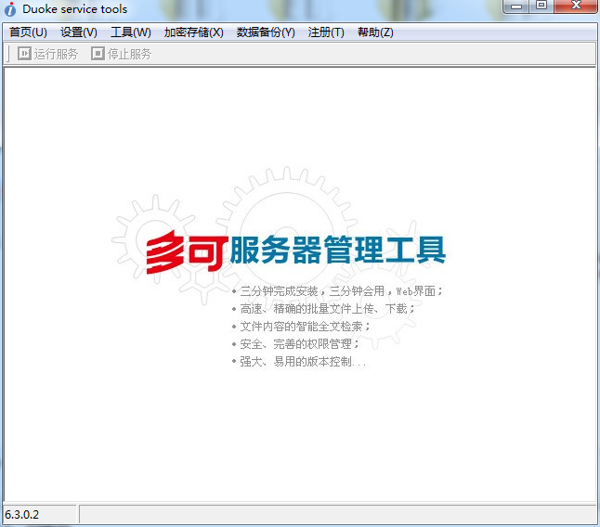Click the 服务器管理工具 blue heading text
600x527 pixels.
[x=337, y=250]
